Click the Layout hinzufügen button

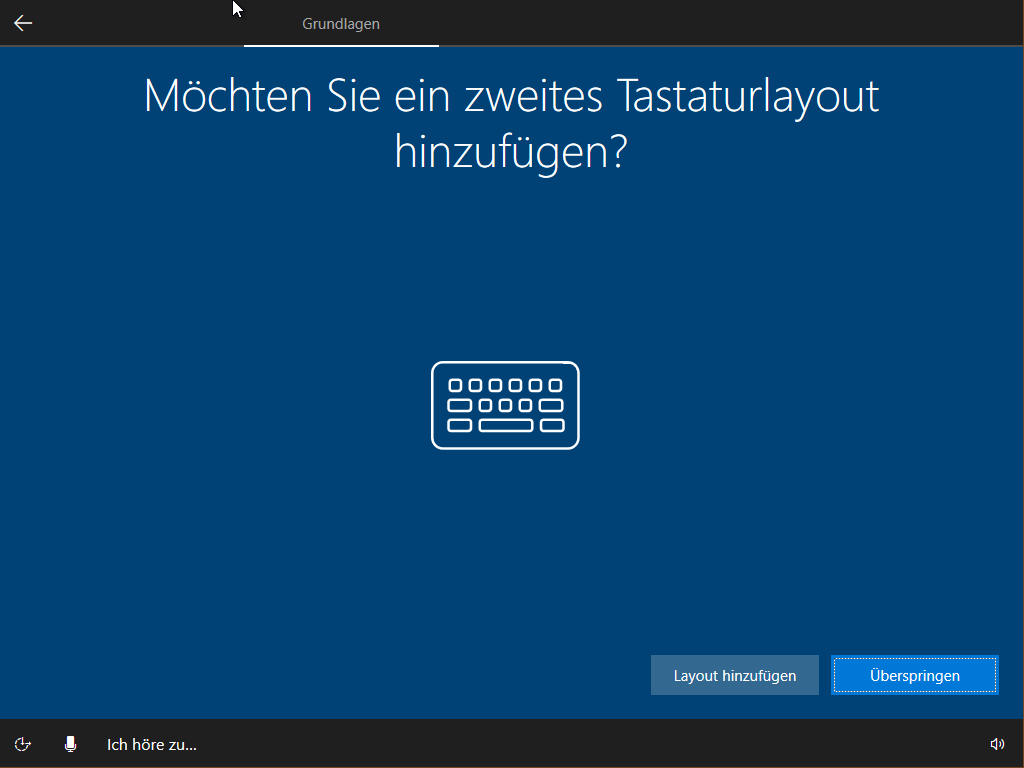(x=735, y=675)
